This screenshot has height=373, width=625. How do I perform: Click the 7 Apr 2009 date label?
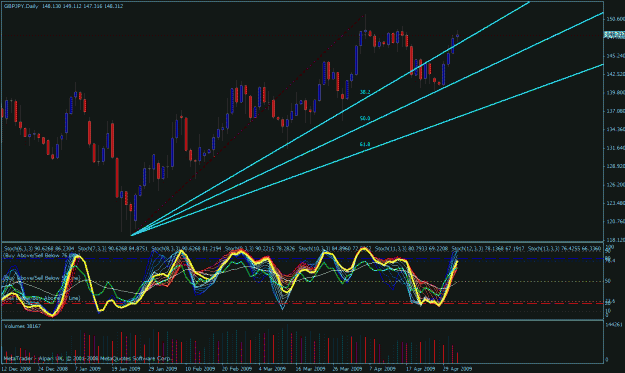click(383, 369)
